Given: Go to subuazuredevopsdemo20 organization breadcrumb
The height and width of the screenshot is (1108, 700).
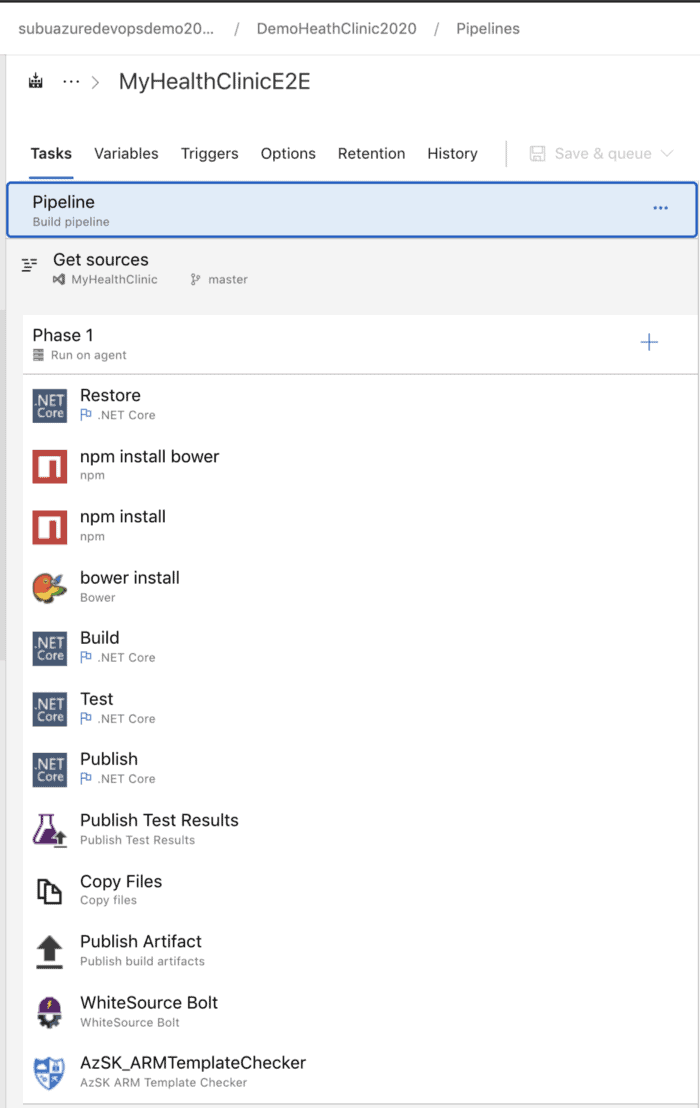Looking at the screenshot, I should (x=116, y=29).
